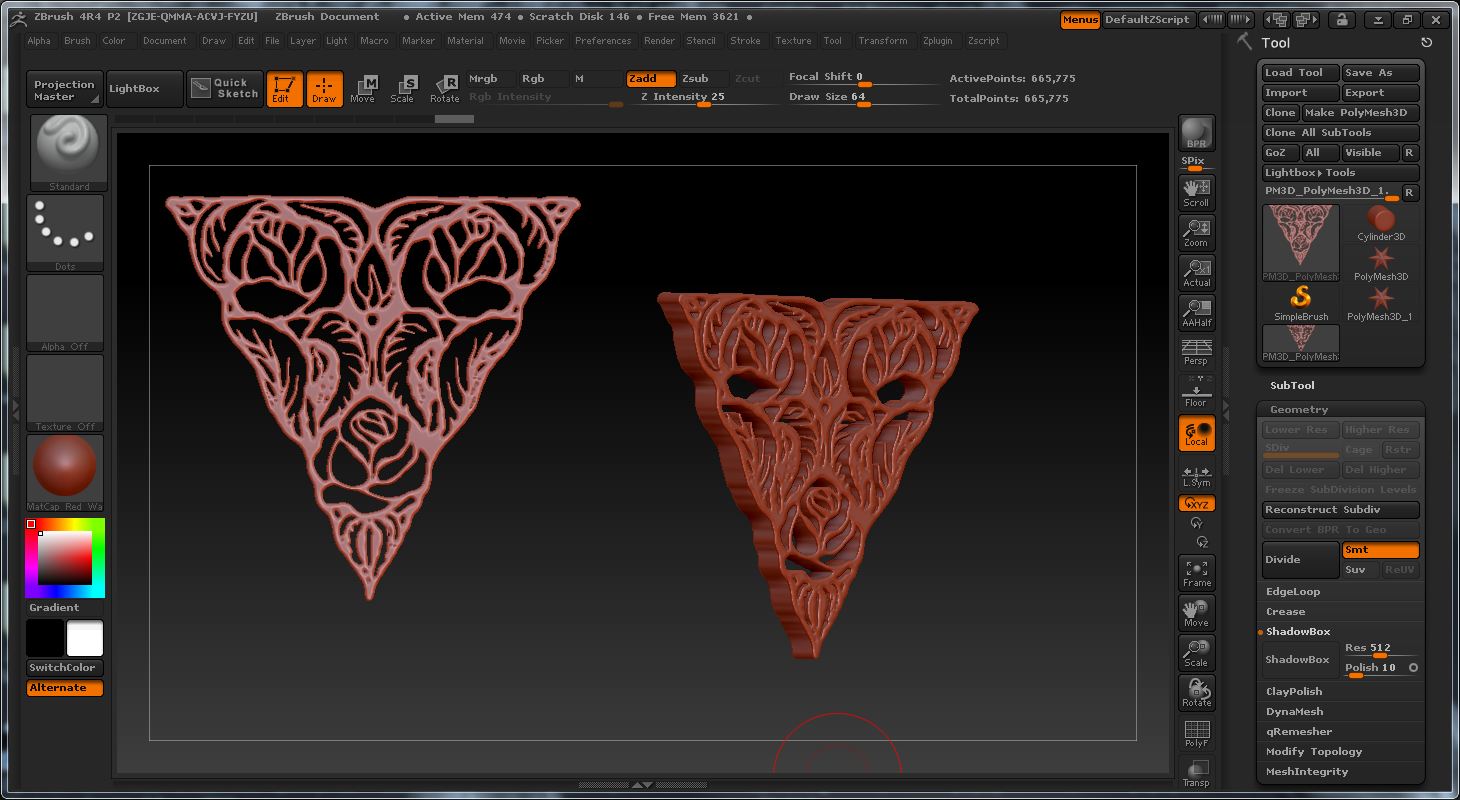This screenshot has width=1460, height=800.
Task: Select the Cylinder3D tool thumbnail
Action: pyautogui.click(x=1381, y=223)
